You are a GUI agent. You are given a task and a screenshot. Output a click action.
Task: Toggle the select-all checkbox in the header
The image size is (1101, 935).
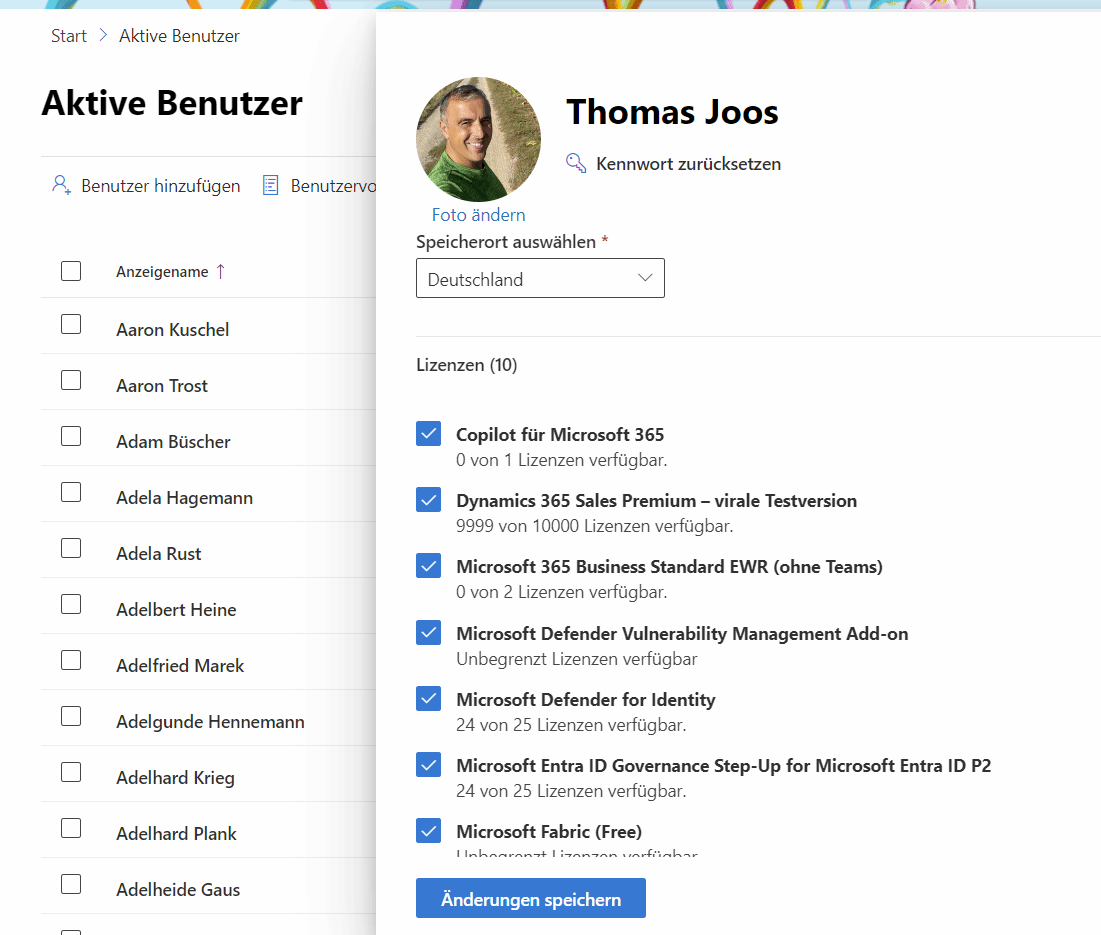71,270
